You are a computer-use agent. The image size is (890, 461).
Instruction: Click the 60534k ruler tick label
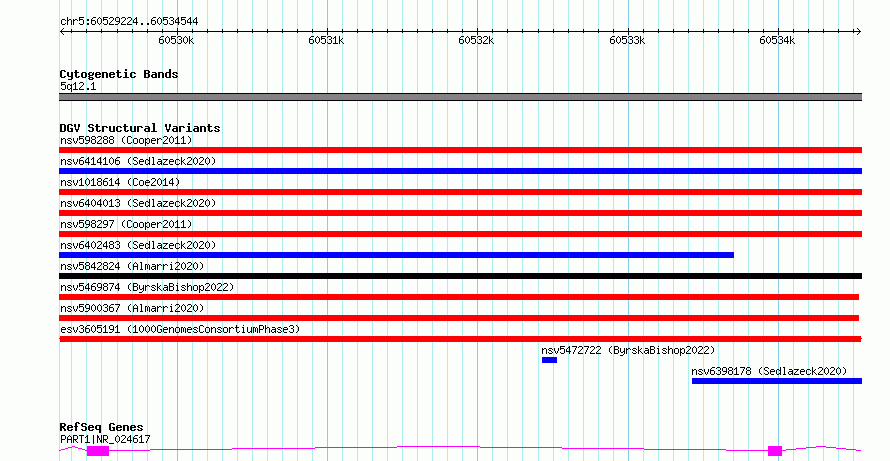[777, 40]
